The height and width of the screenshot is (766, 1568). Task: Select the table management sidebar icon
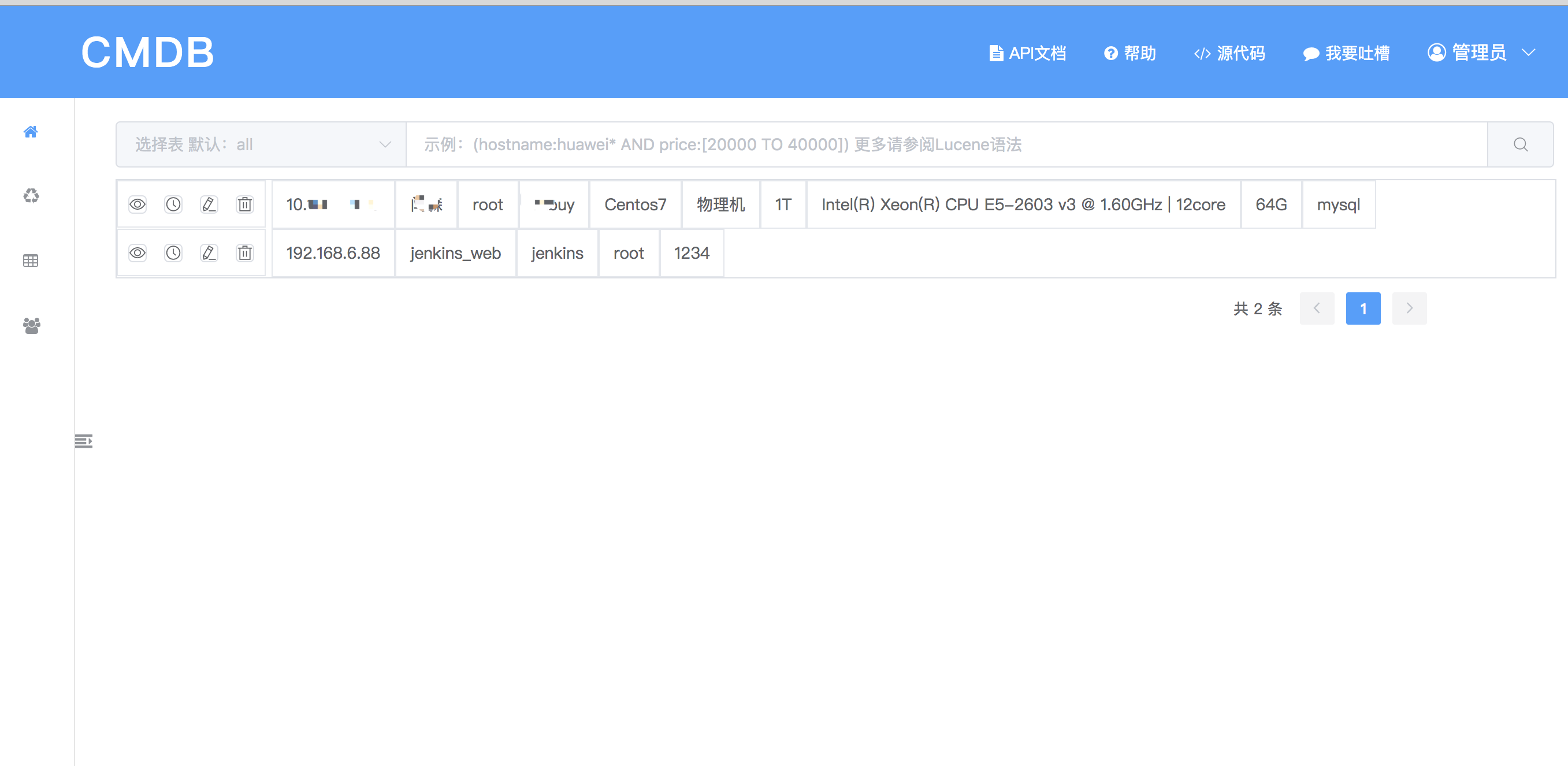tap(31, 261)
